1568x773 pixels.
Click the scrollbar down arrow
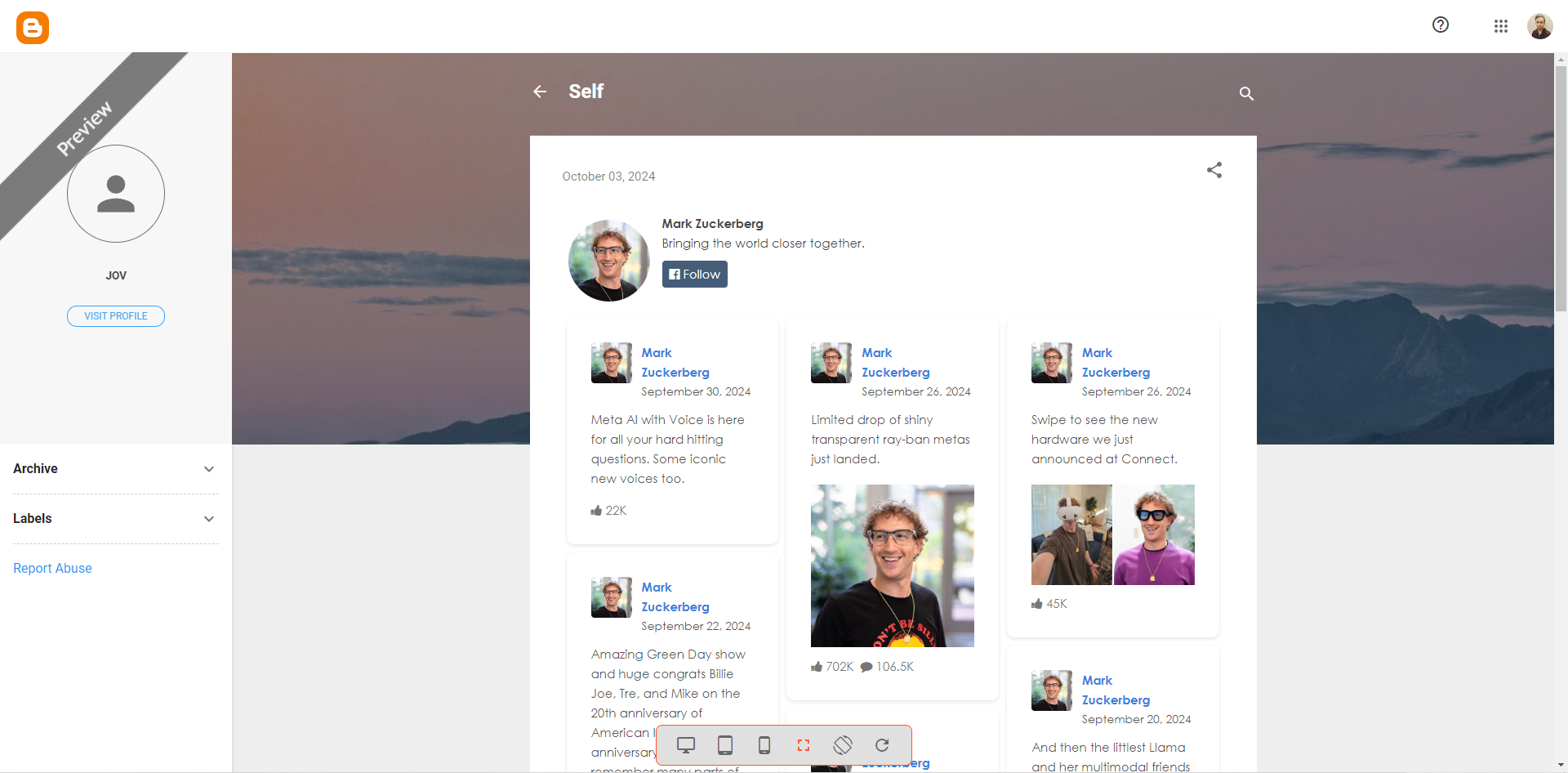coord(1561,766)
